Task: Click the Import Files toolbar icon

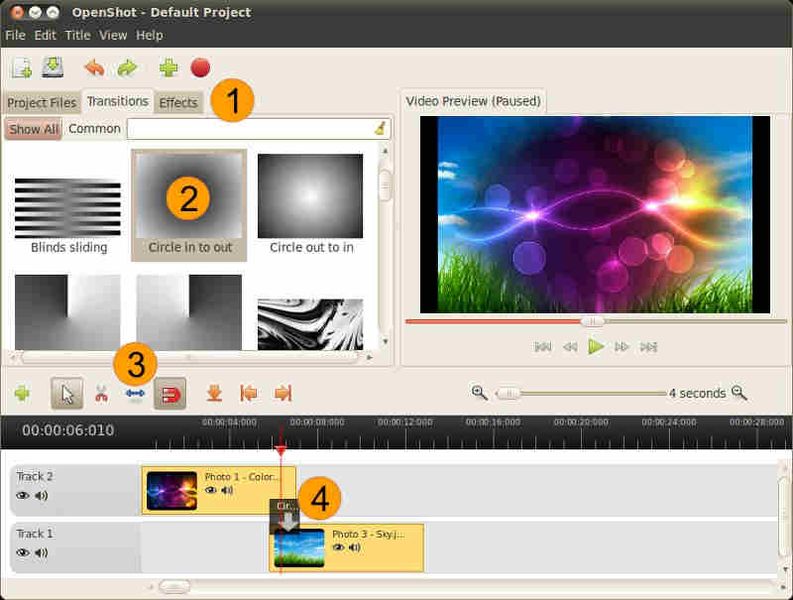Action: (x=22, y=68)
